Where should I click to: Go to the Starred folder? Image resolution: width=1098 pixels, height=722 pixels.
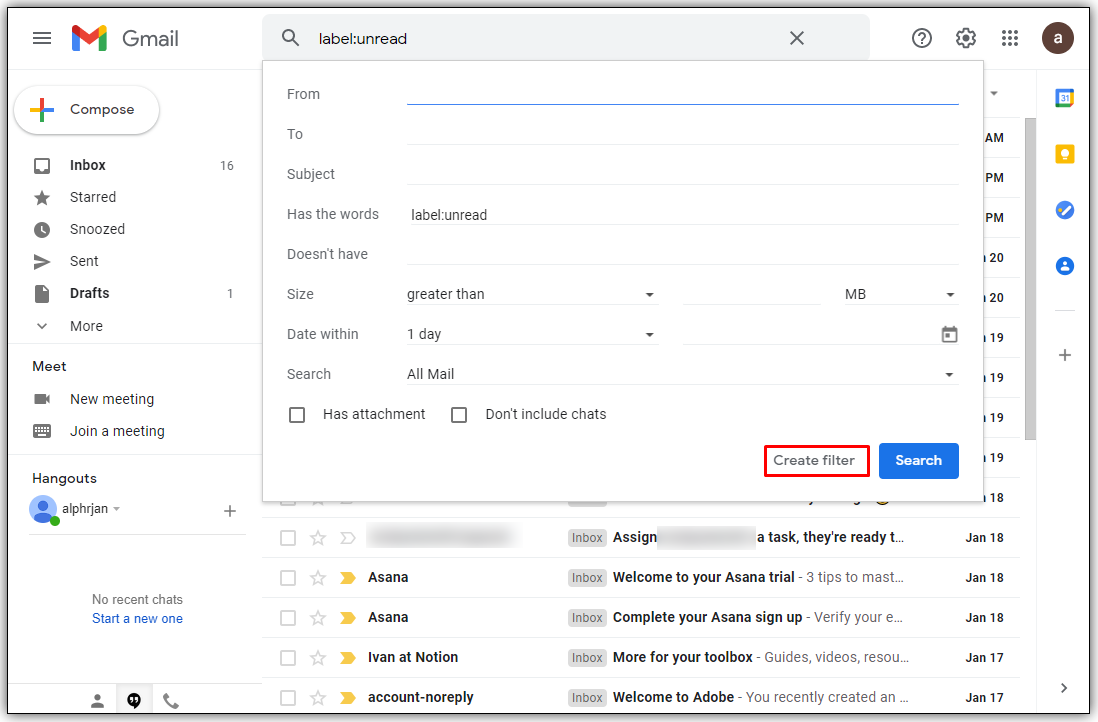click(93, 197)
